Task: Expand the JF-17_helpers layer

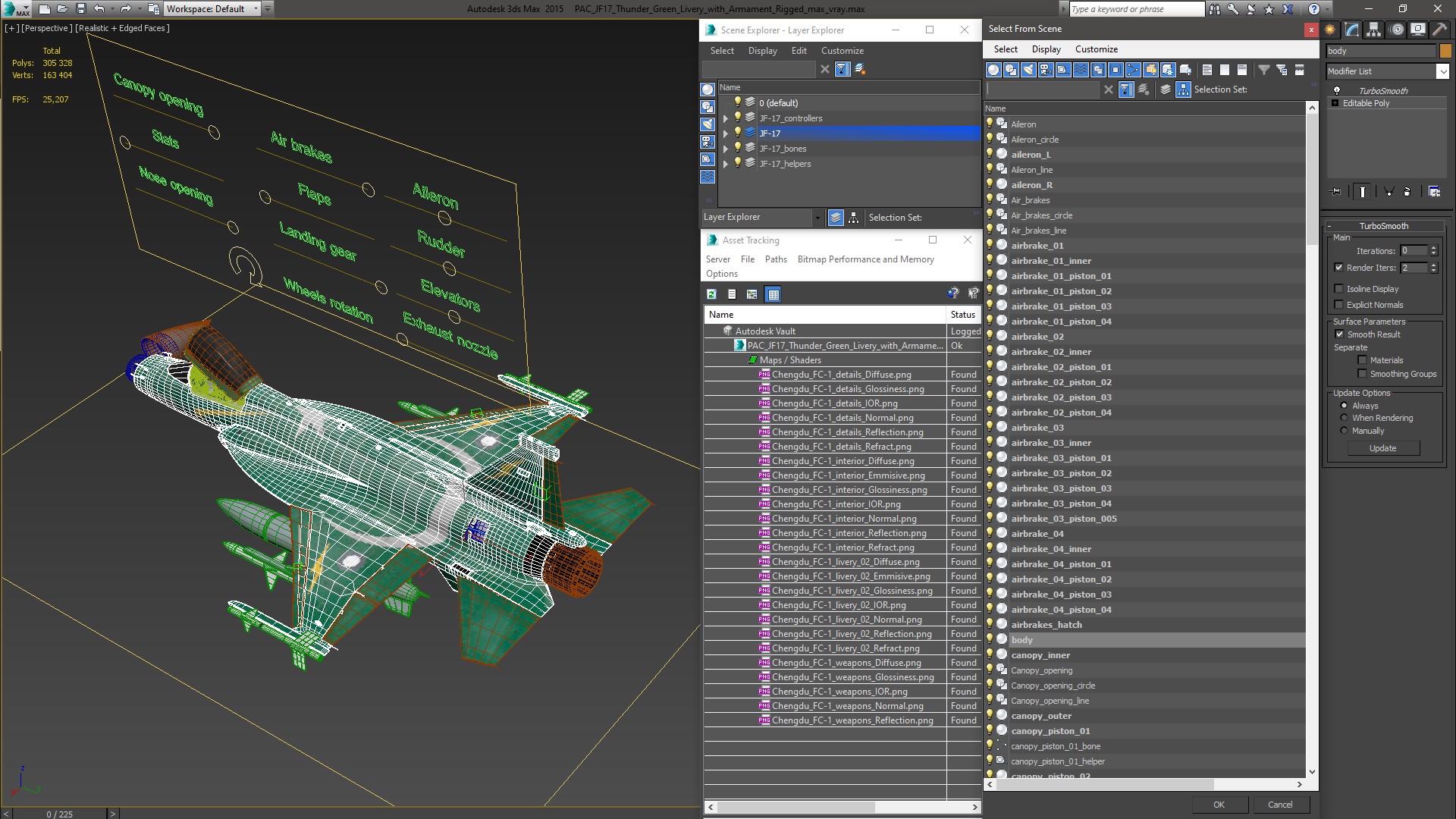Action: (726, 164)
